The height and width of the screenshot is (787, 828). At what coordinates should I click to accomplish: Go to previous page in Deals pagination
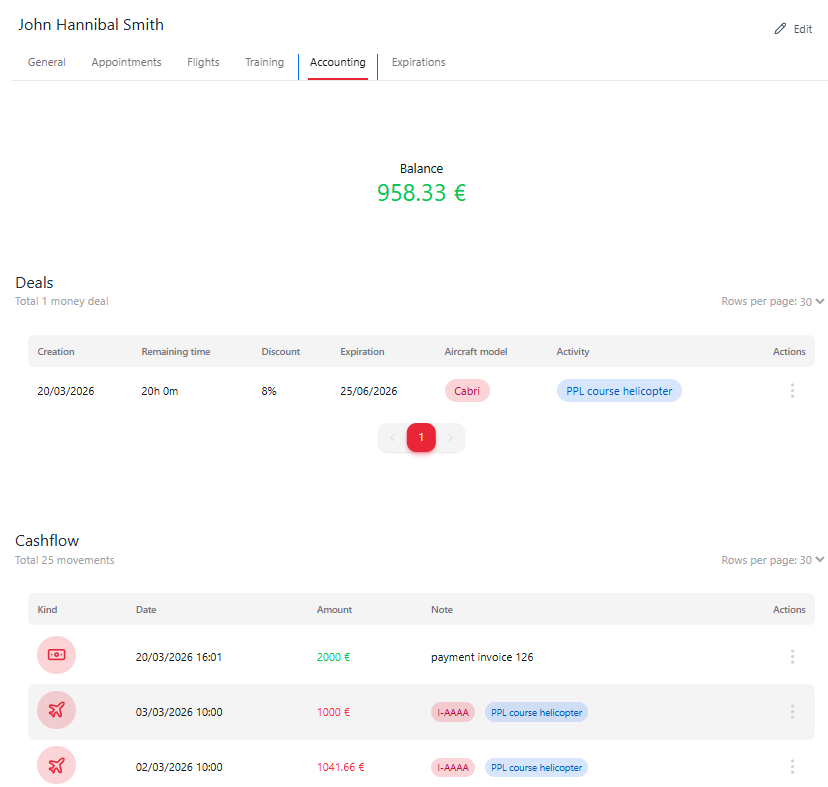point(392,438)
